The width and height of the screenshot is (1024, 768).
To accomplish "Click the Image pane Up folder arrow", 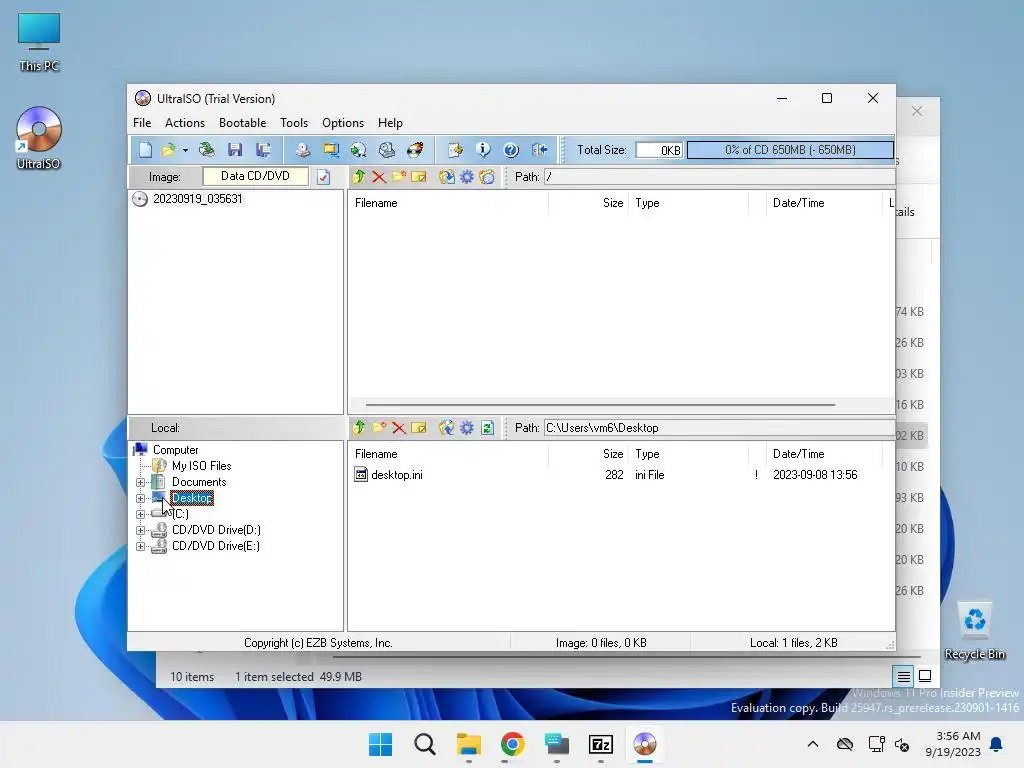I will (x=359, y=177).
